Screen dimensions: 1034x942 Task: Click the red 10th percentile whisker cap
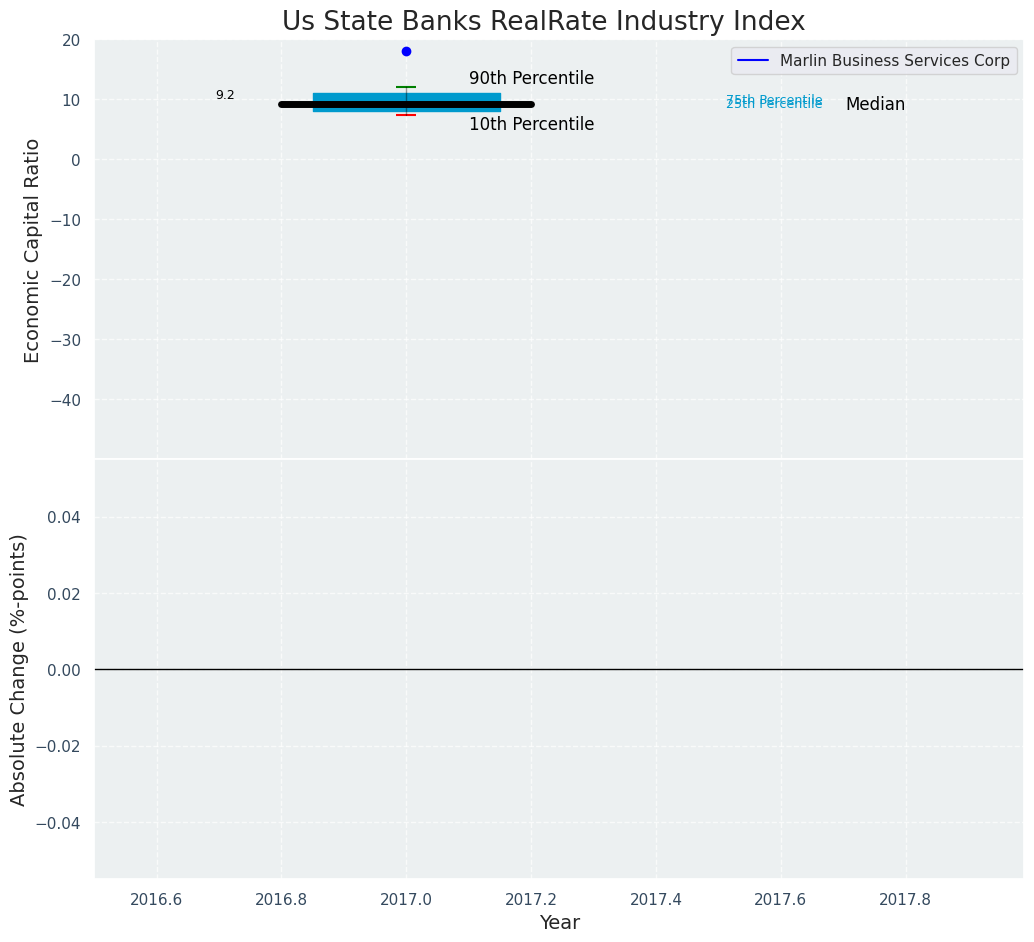point(406,115)
